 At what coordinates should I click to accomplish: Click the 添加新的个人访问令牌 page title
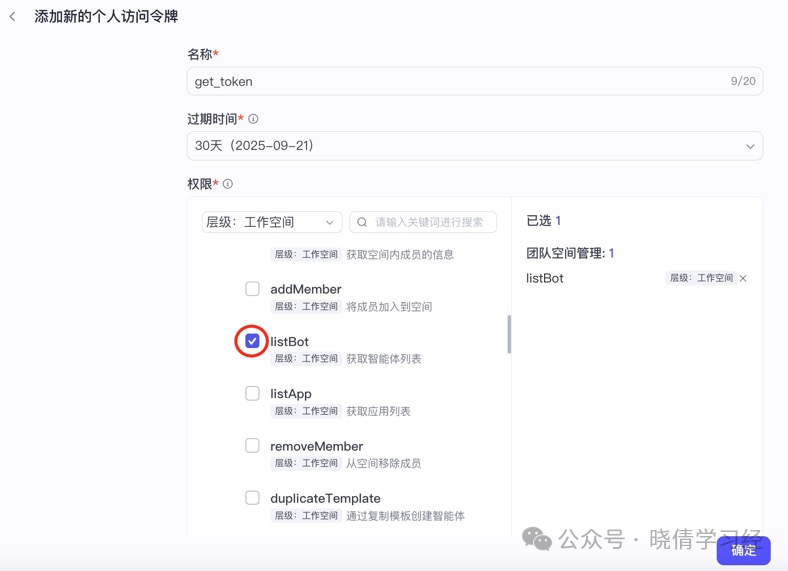[x=106, y=17]
